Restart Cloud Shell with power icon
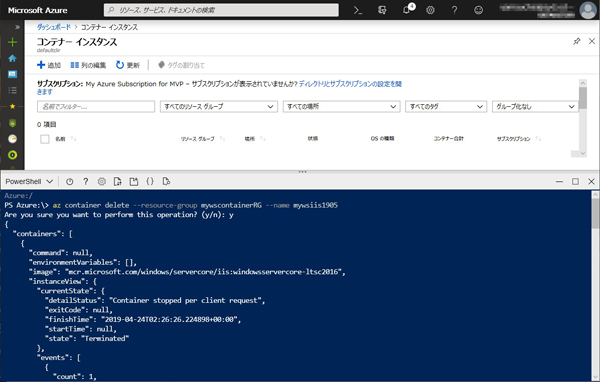Image resolution: width=600 pixels, height=382 pixels. (x=69, y=181)
